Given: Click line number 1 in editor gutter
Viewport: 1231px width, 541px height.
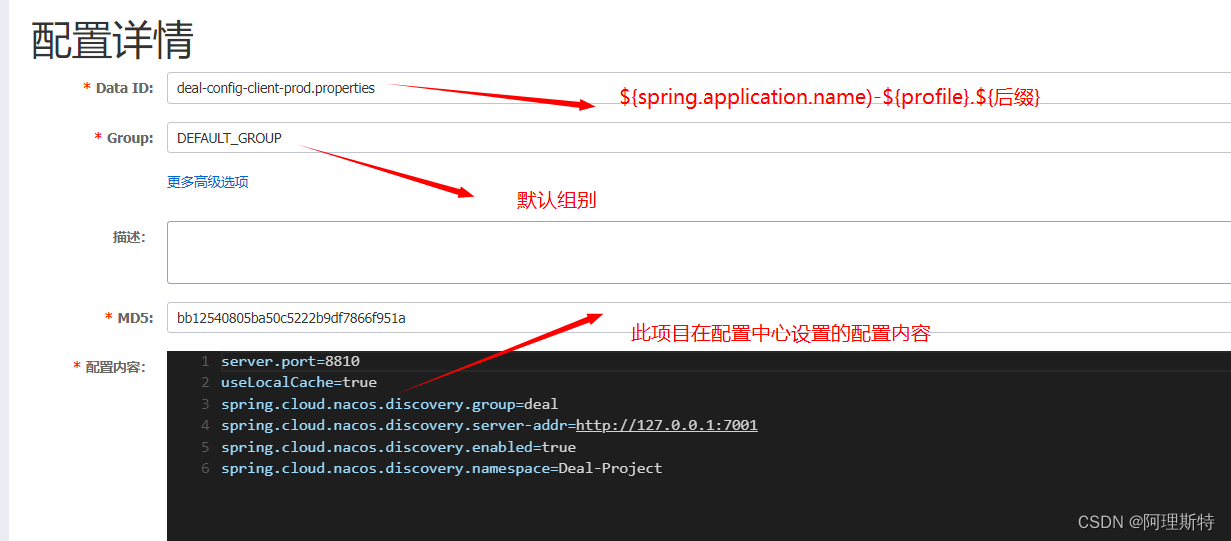Looking at the screenshot, I should click(x=205, y=361).
